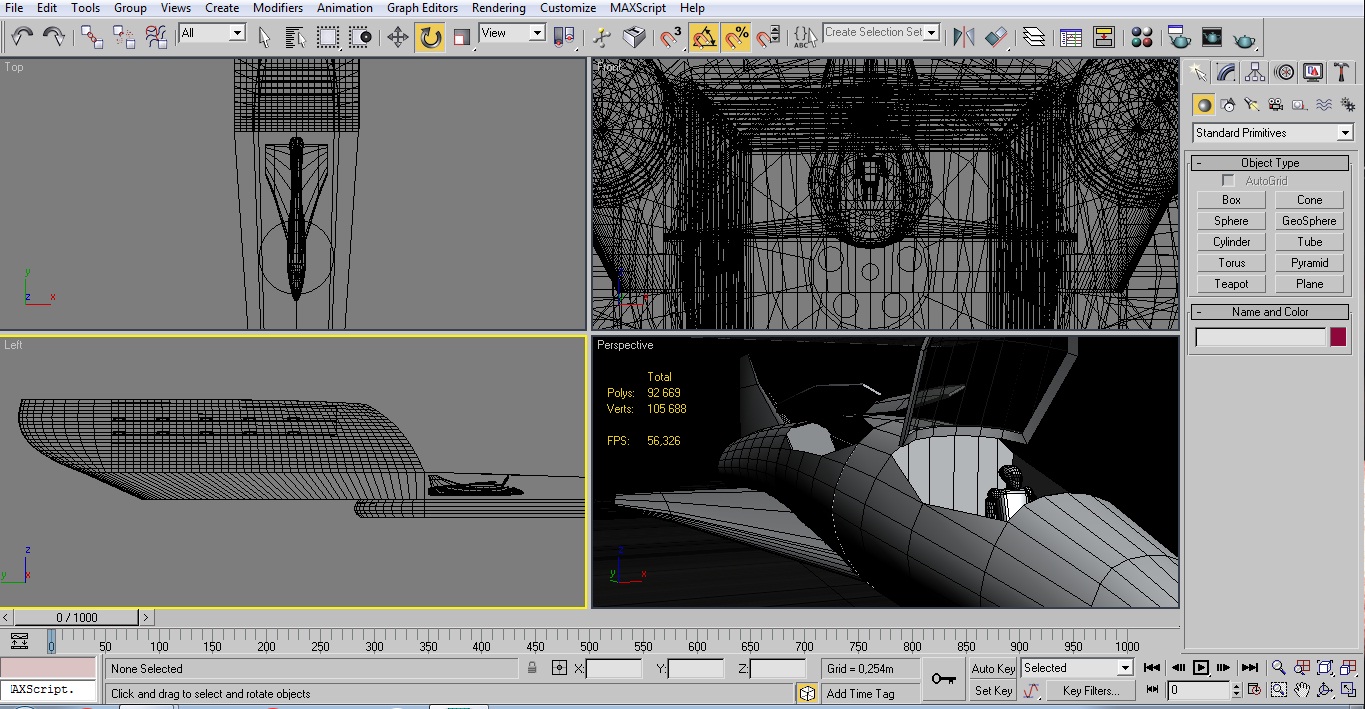
Task: Expand the Standard Primitives dropdown
Action: pos(1345,133)
